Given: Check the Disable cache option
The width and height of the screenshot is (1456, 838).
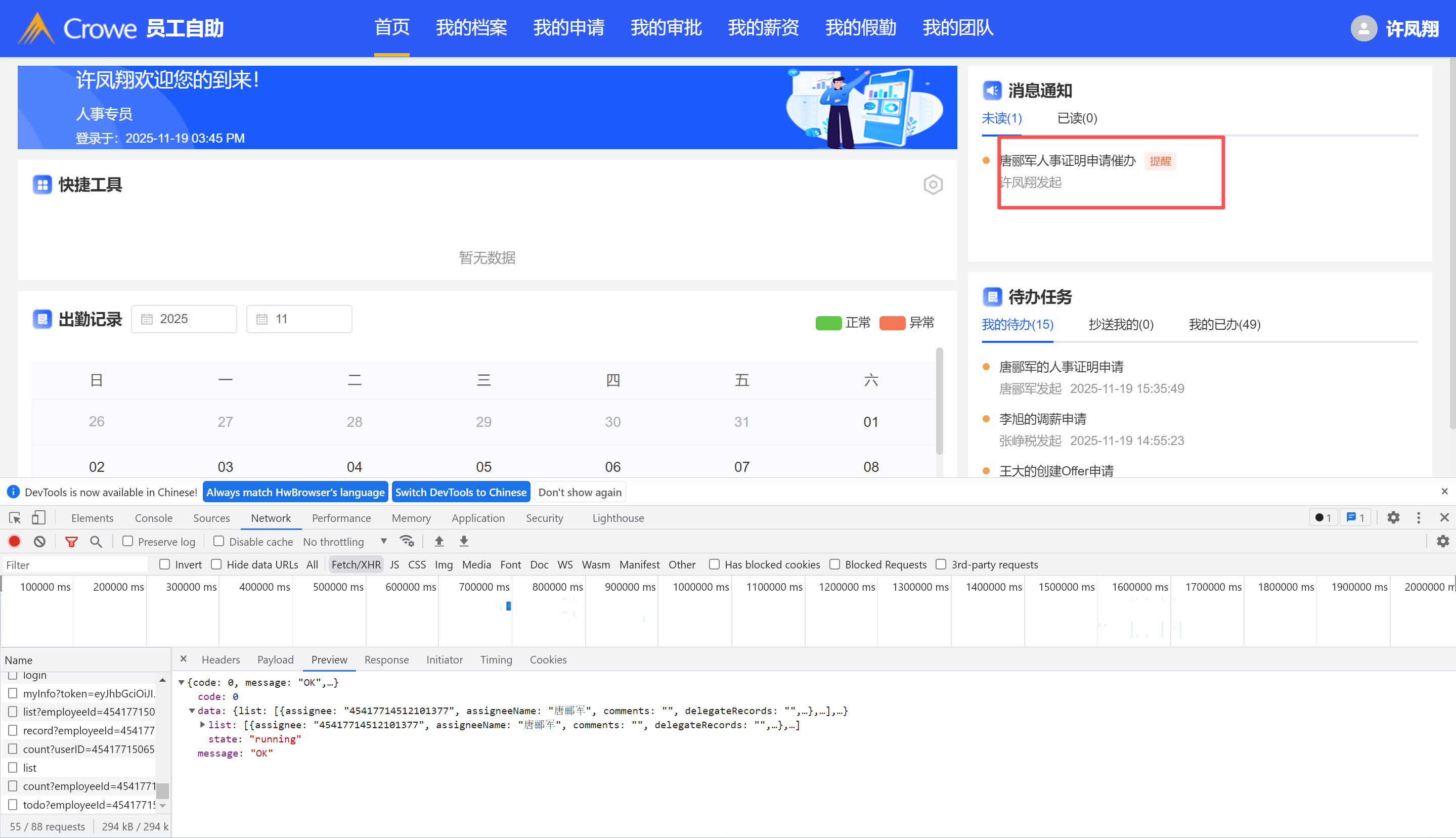Looking at the screenshot, I should (218, 541).
